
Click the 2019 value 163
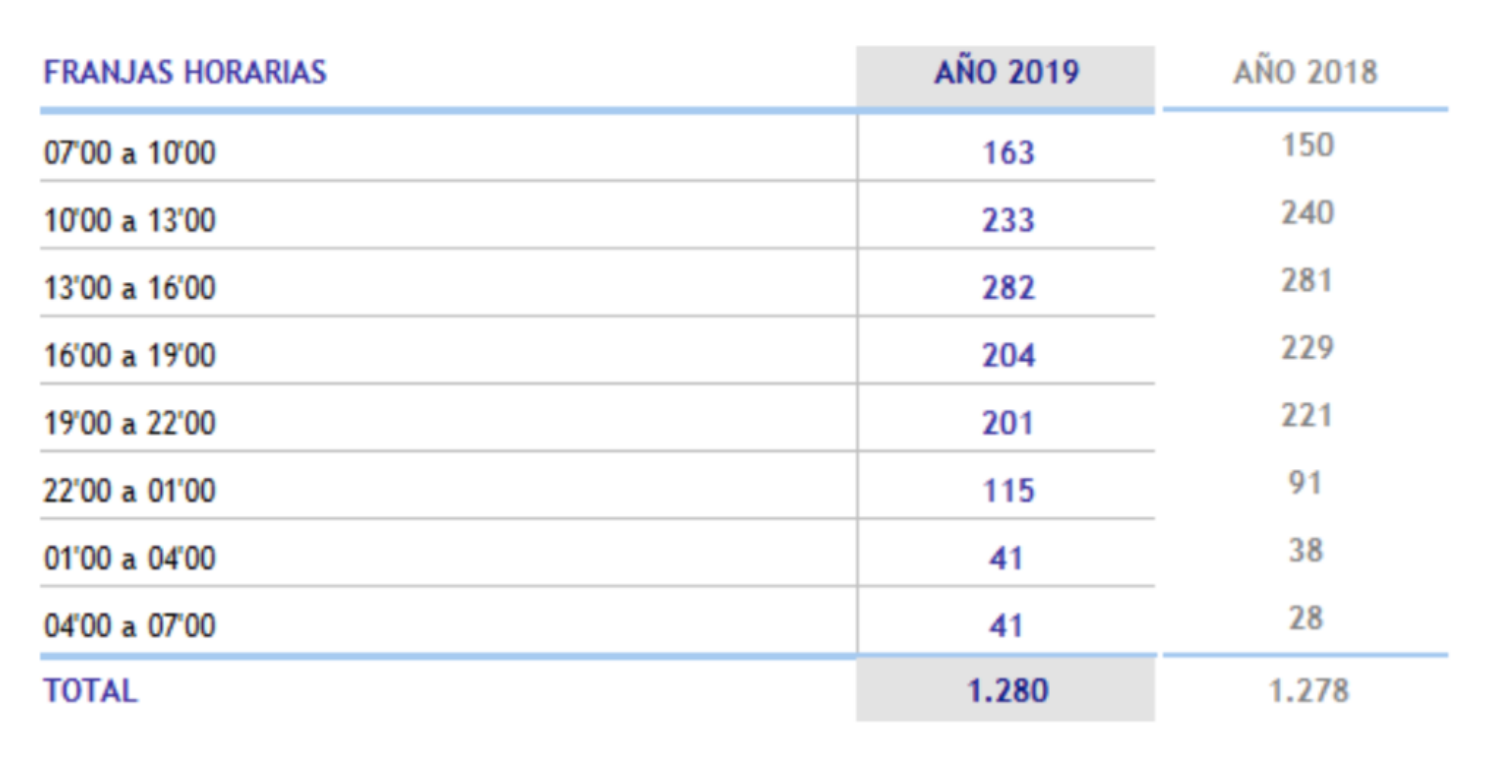[1008, 153]
